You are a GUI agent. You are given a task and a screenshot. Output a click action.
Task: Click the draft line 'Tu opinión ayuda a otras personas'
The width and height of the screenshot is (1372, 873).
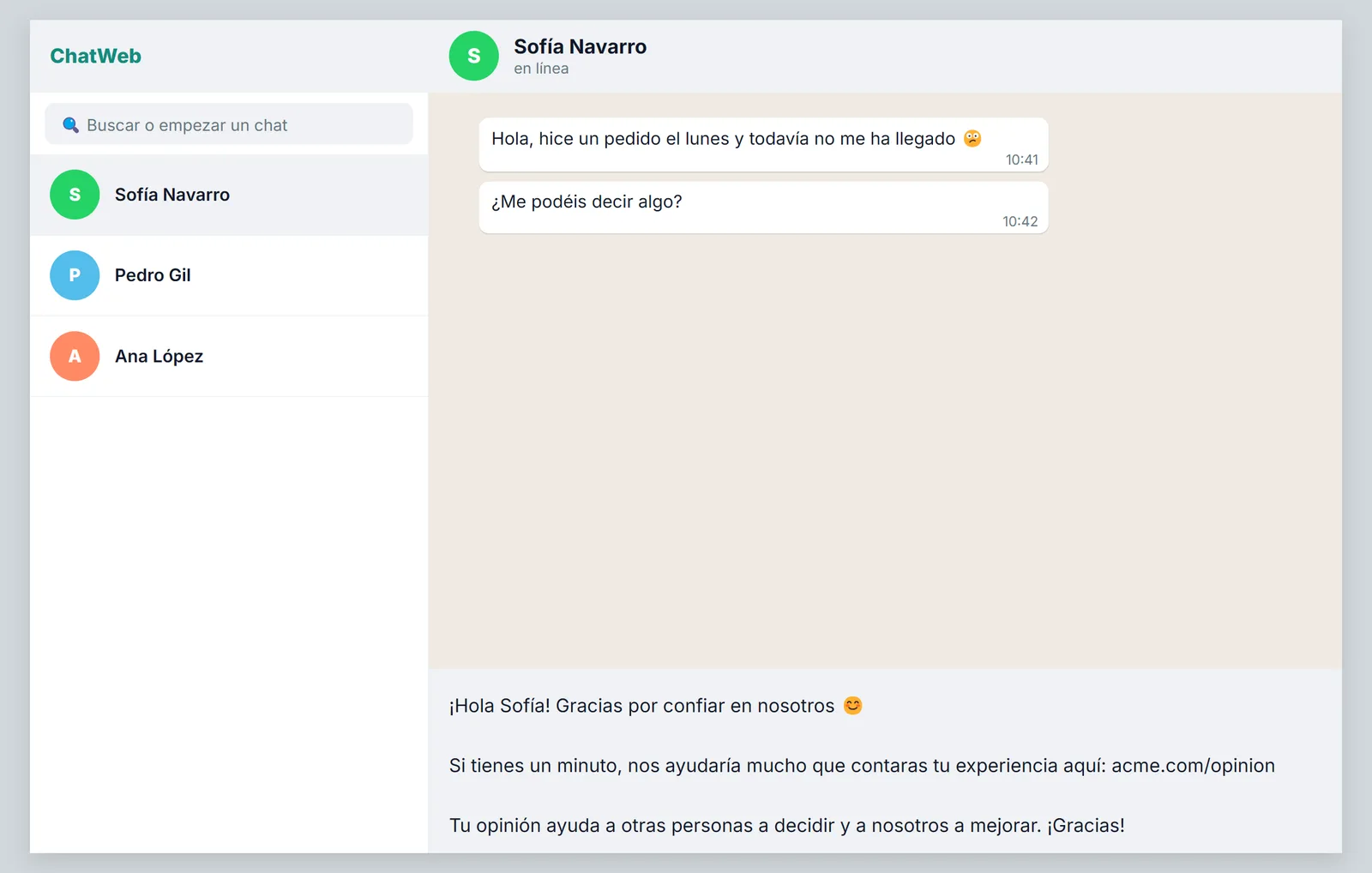click(x=787, y=826)
